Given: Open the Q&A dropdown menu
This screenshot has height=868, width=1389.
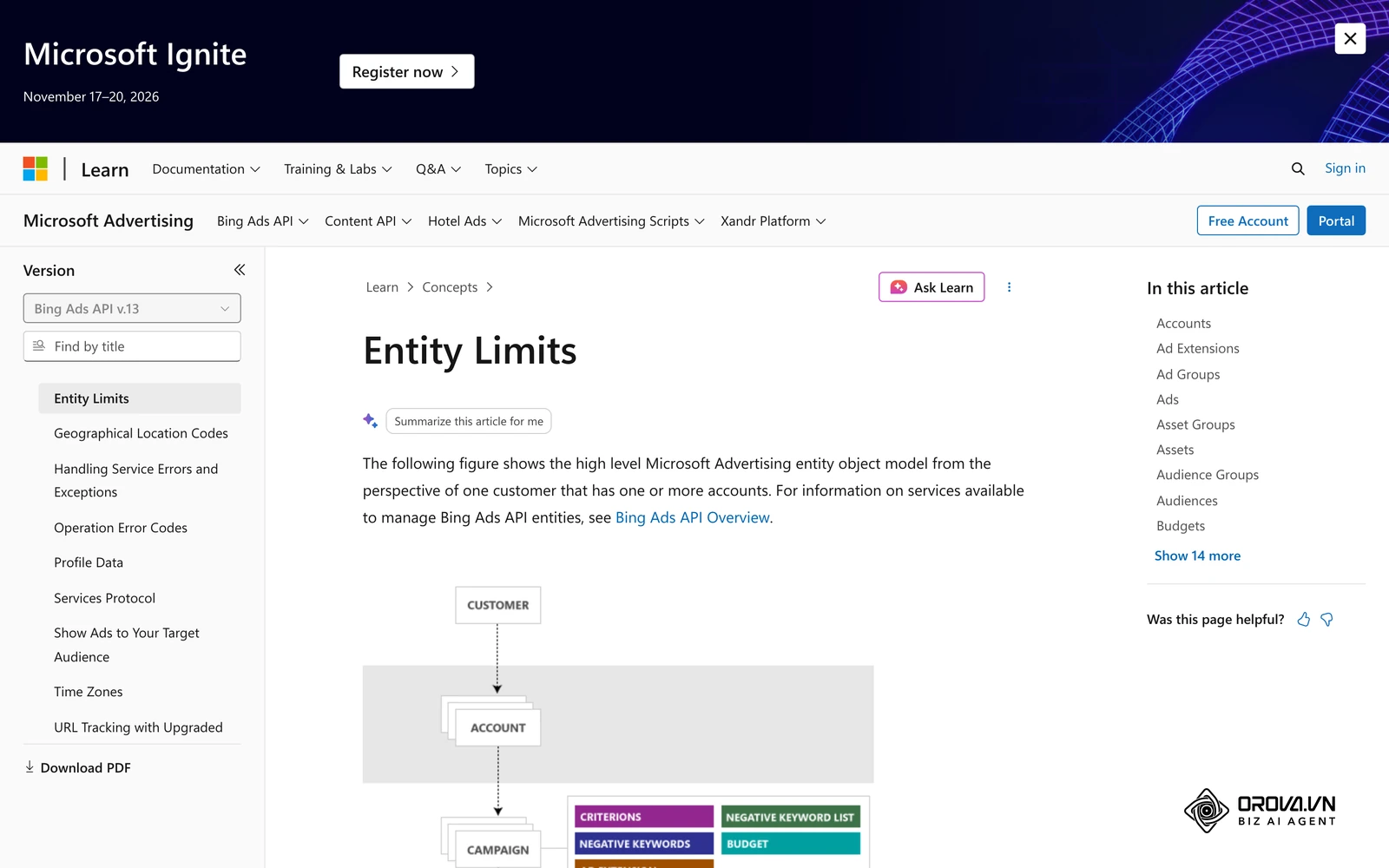Looking at the screenshot, I should 438,169.
